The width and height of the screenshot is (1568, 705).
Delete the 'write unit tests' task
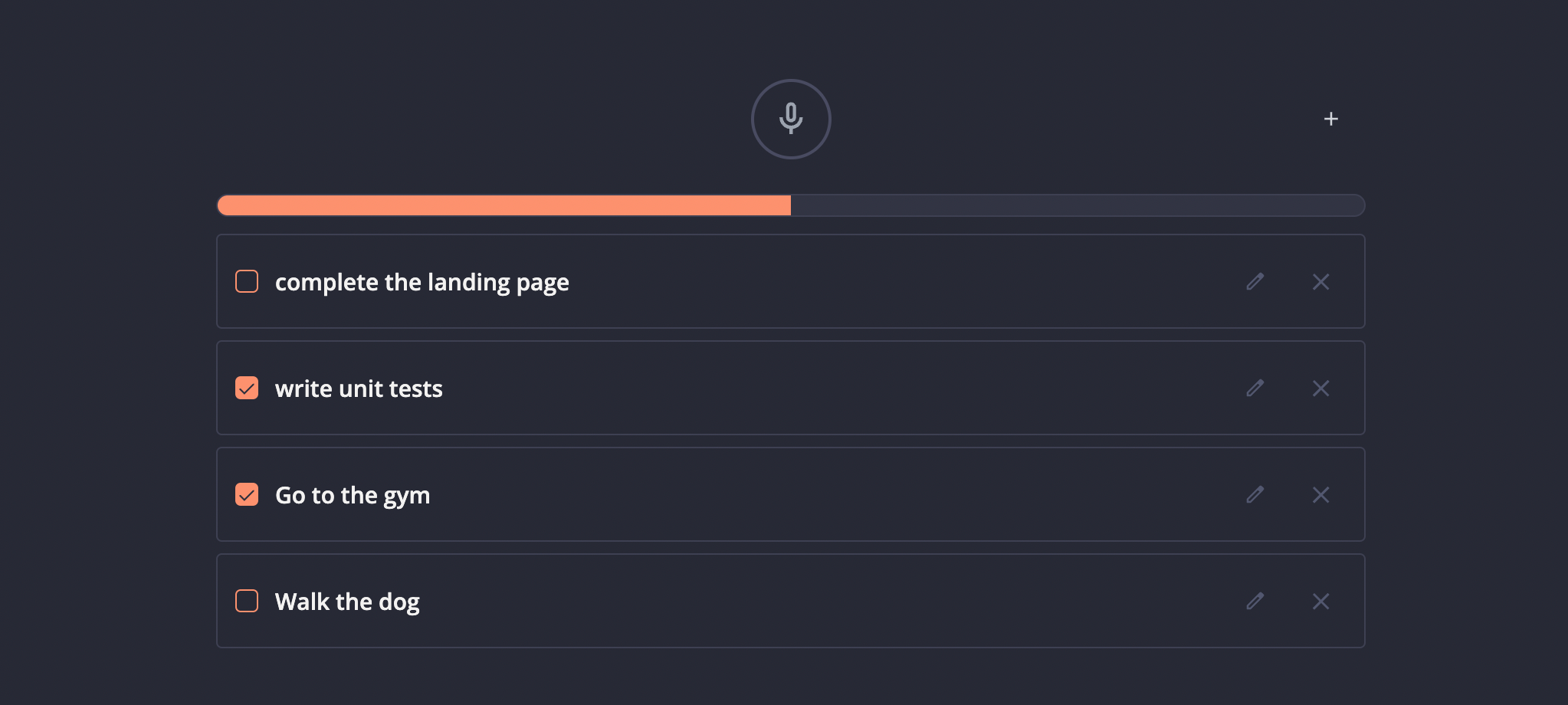1322,389
